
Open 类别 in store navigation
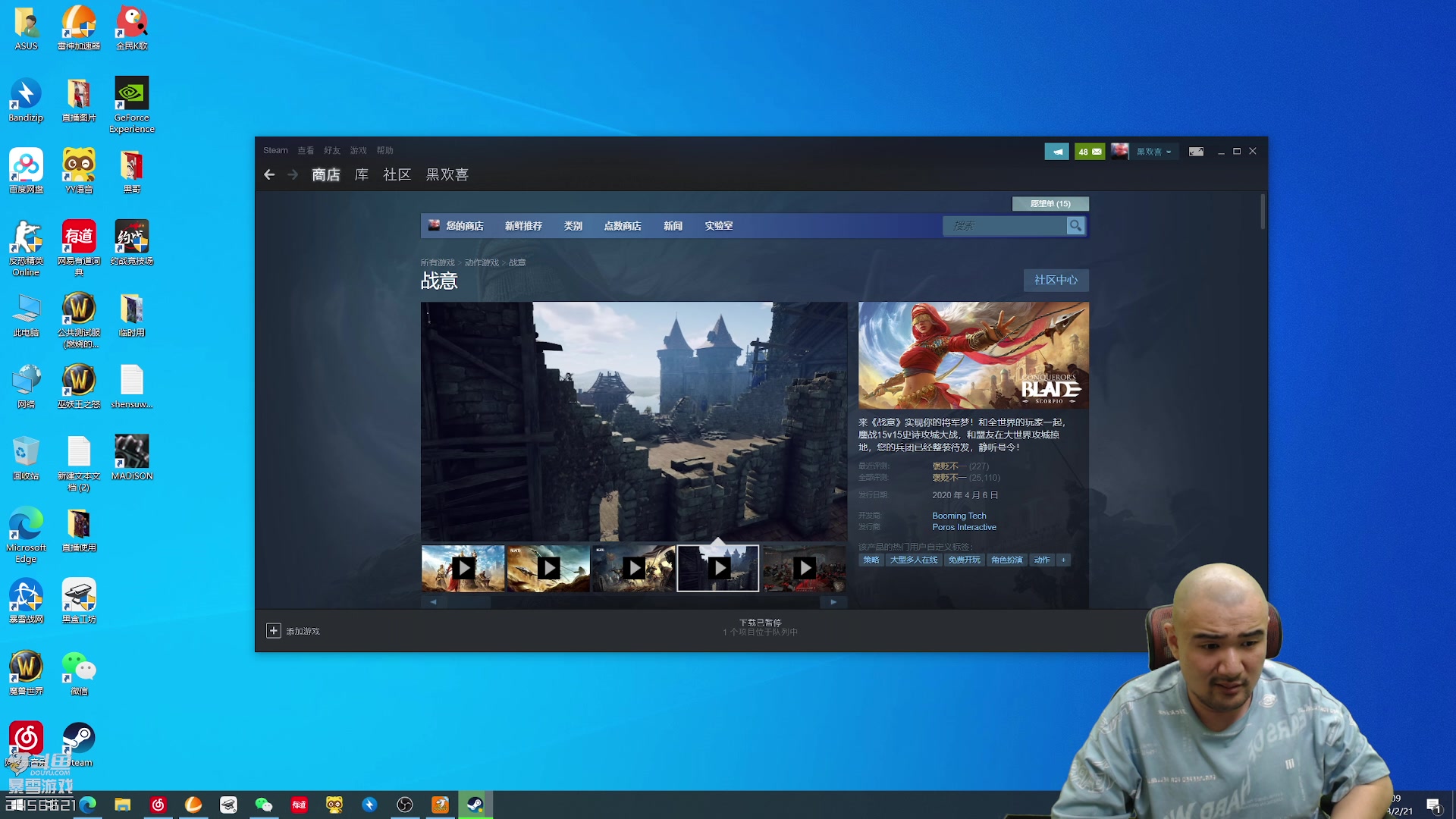[573, 226]
